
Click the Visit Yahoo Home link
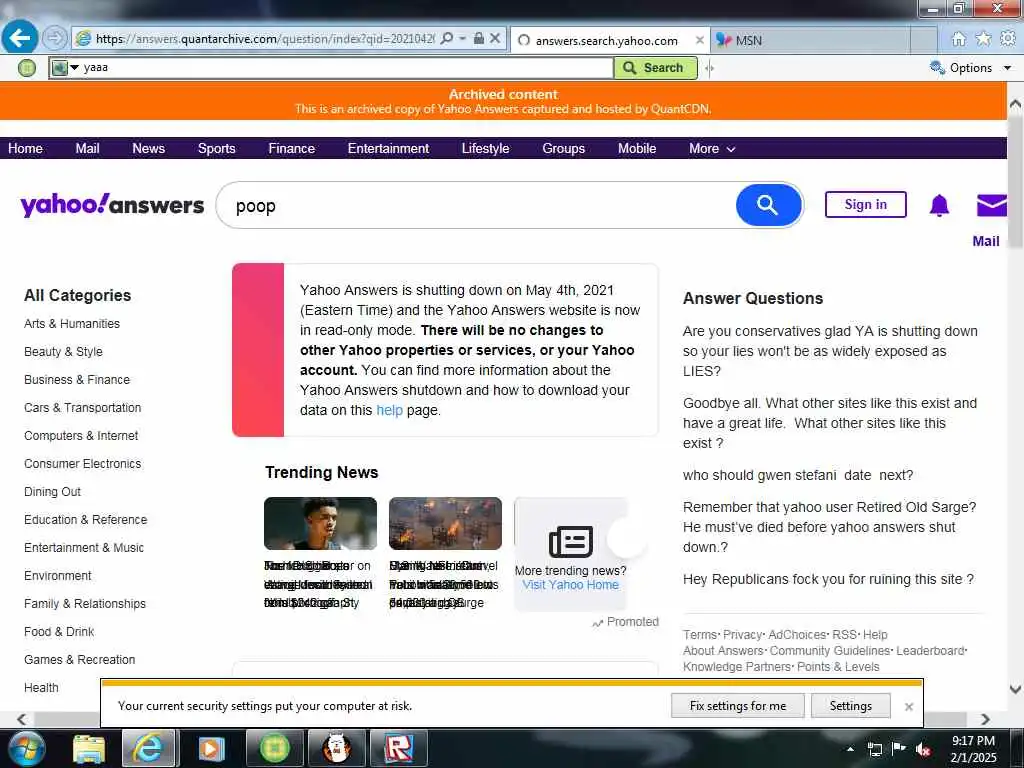click(x=570, y=585)
